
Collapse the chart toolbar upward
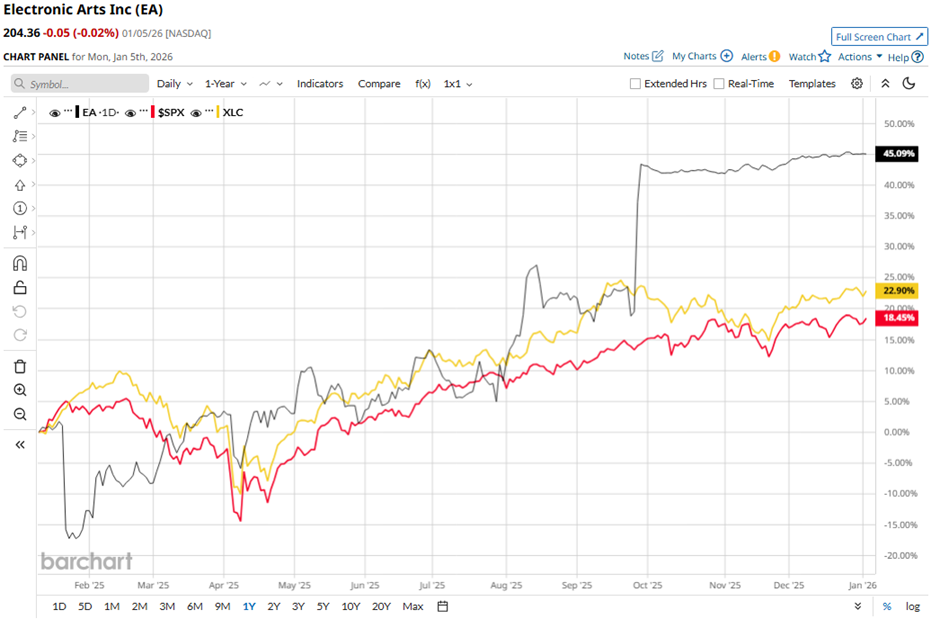click(x=885, y=84)
